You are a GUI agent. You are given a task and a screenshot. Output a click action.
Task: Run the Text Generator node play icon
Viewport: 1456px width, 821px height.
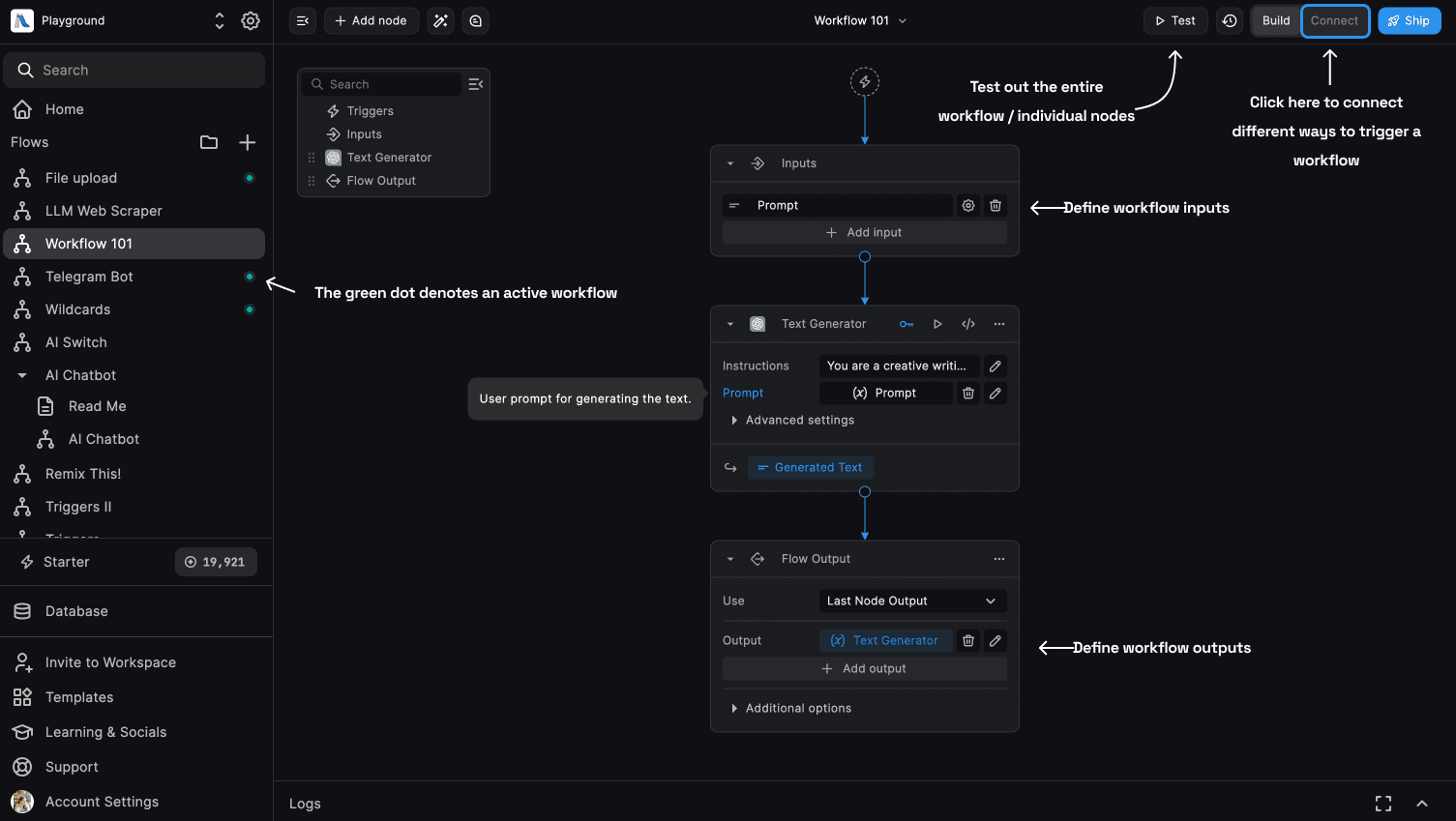pyautogui.click(x=937, y=324)
